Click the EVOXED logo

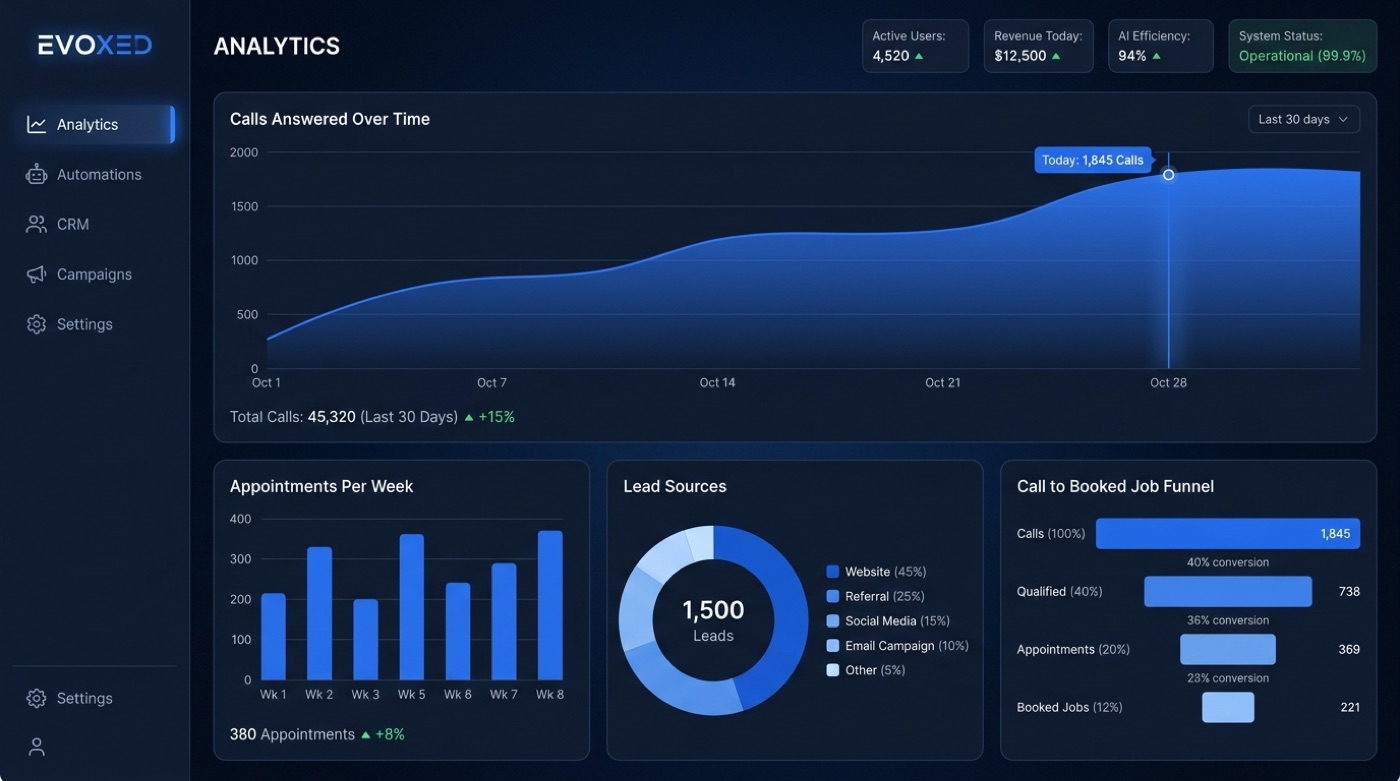tap(95, 45)
